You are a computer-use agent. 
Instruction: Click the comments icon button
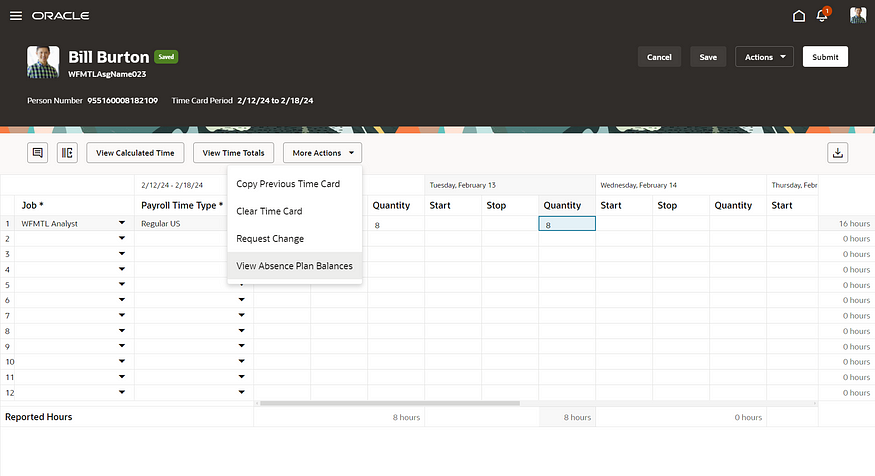tap(38, 153)
